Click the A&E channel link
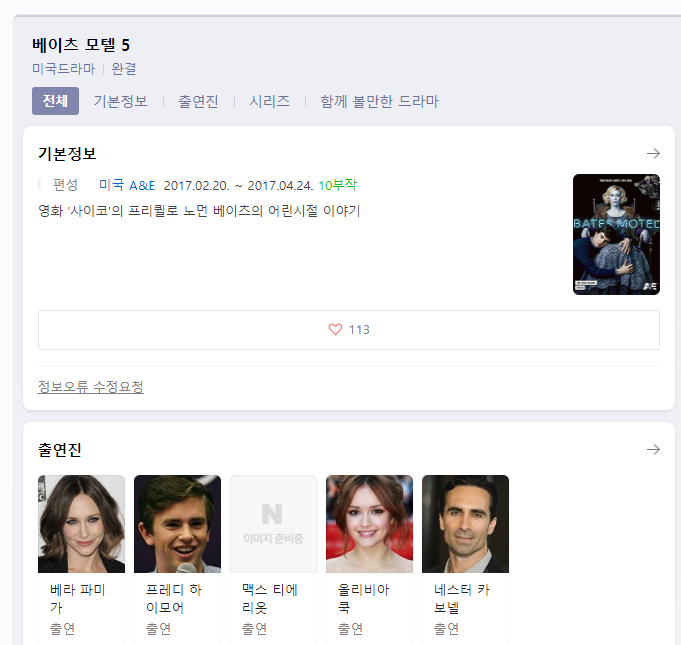The width and height of the screenshot is (681, 645). click(x=142, y=185)
